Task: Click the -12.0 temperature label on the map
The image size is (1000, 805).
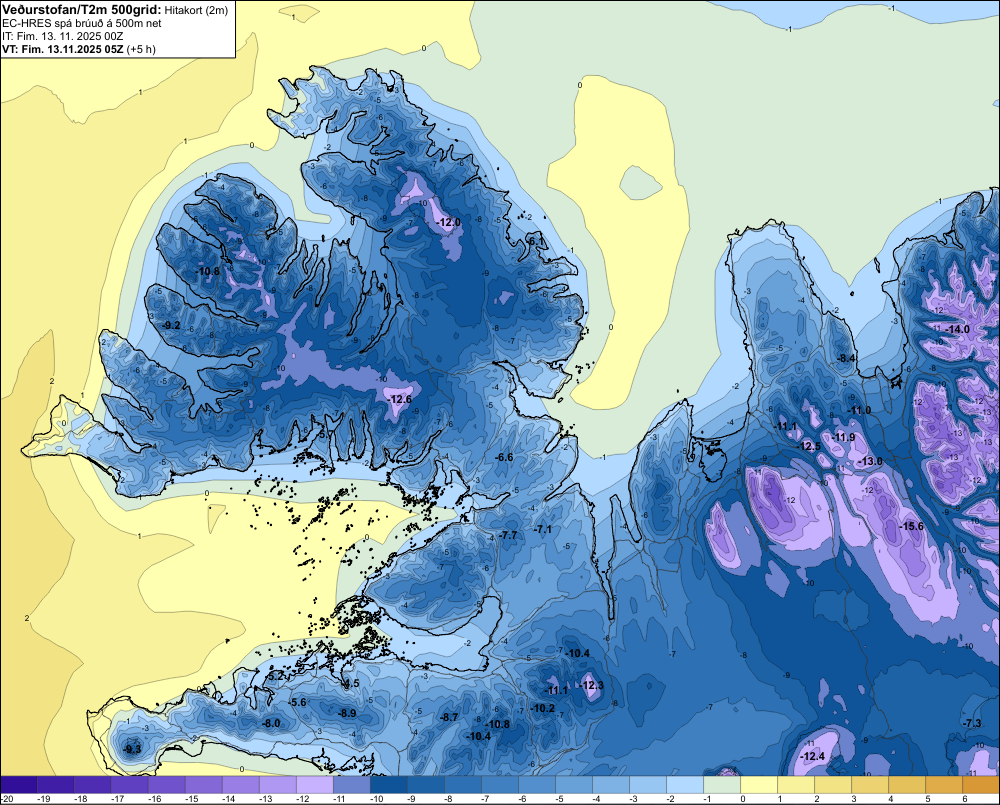Action: click(449, 223)
